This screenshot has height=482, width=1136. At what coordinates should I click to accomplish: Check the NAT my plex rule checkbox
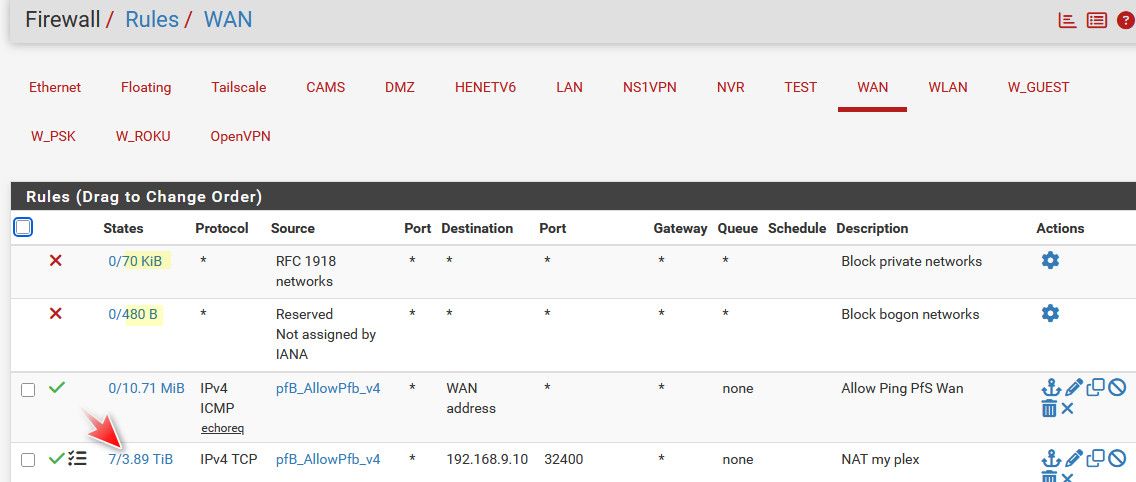pyautogui.click(x=28, y=460)
